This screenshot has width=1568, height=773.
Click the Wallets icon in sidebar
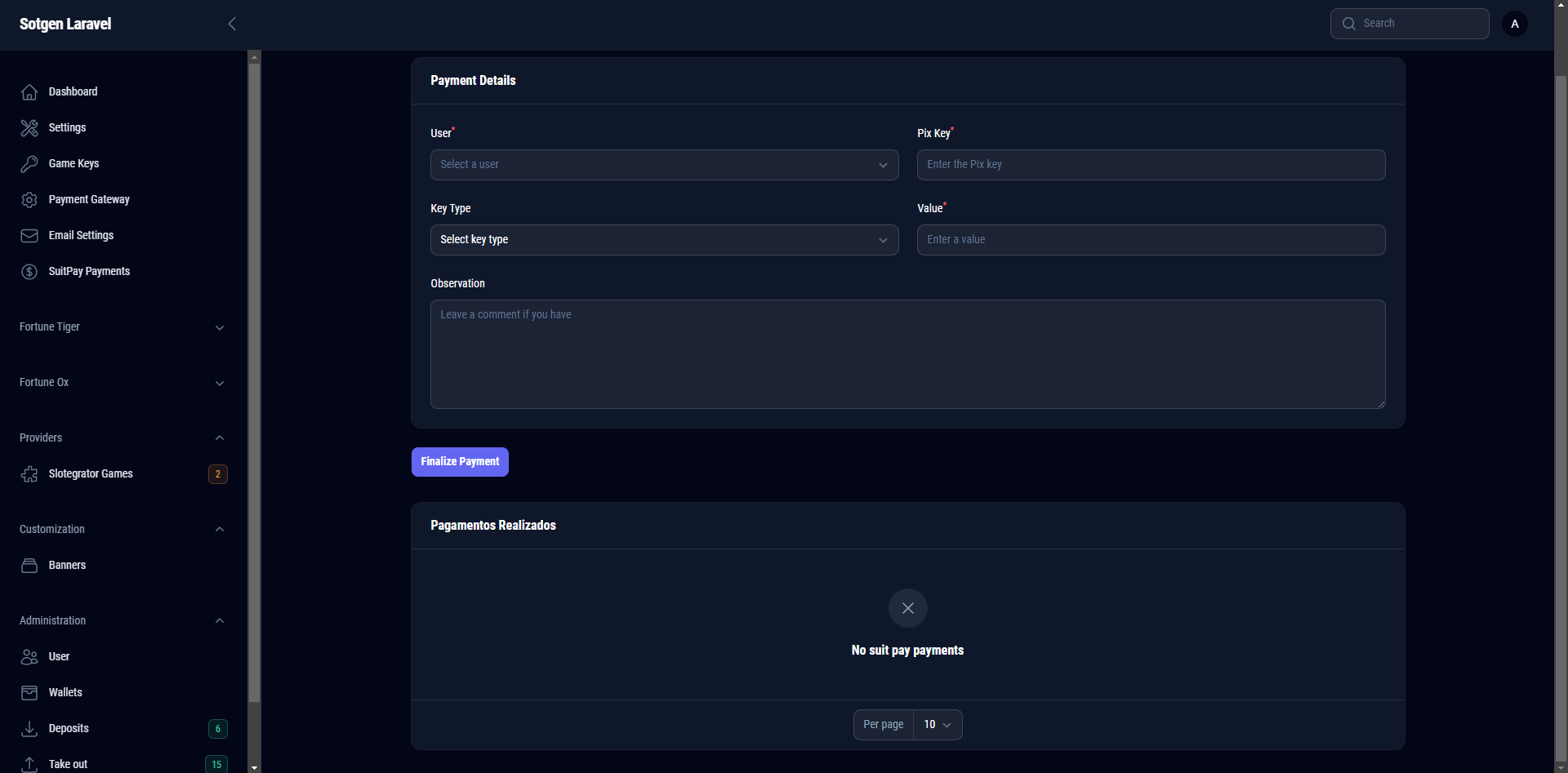(x=29, y=693)
